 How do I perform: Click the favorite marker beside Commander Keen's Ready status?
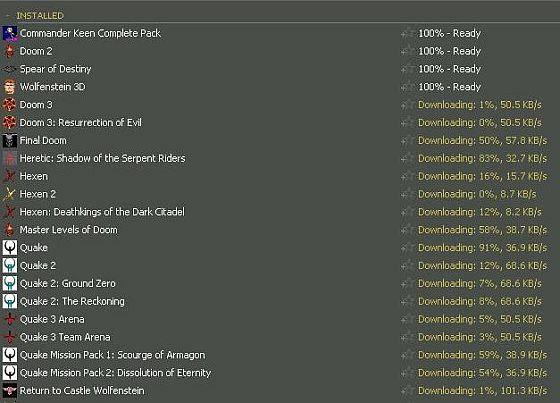click(x=407, y=33)
